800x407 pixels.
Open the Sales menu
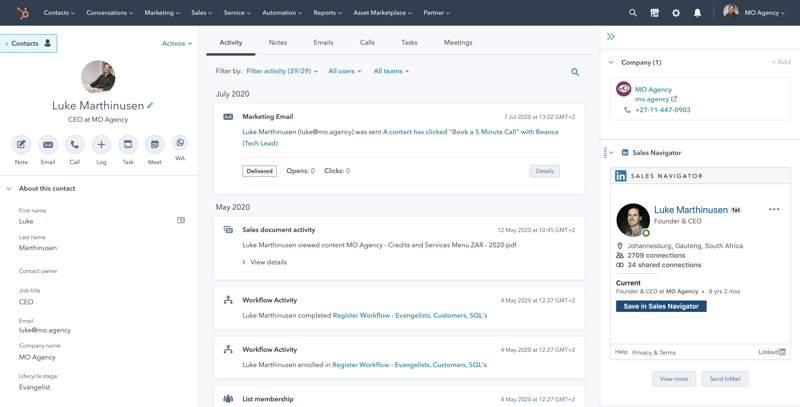pyautogui.click(x=202, y=13)
